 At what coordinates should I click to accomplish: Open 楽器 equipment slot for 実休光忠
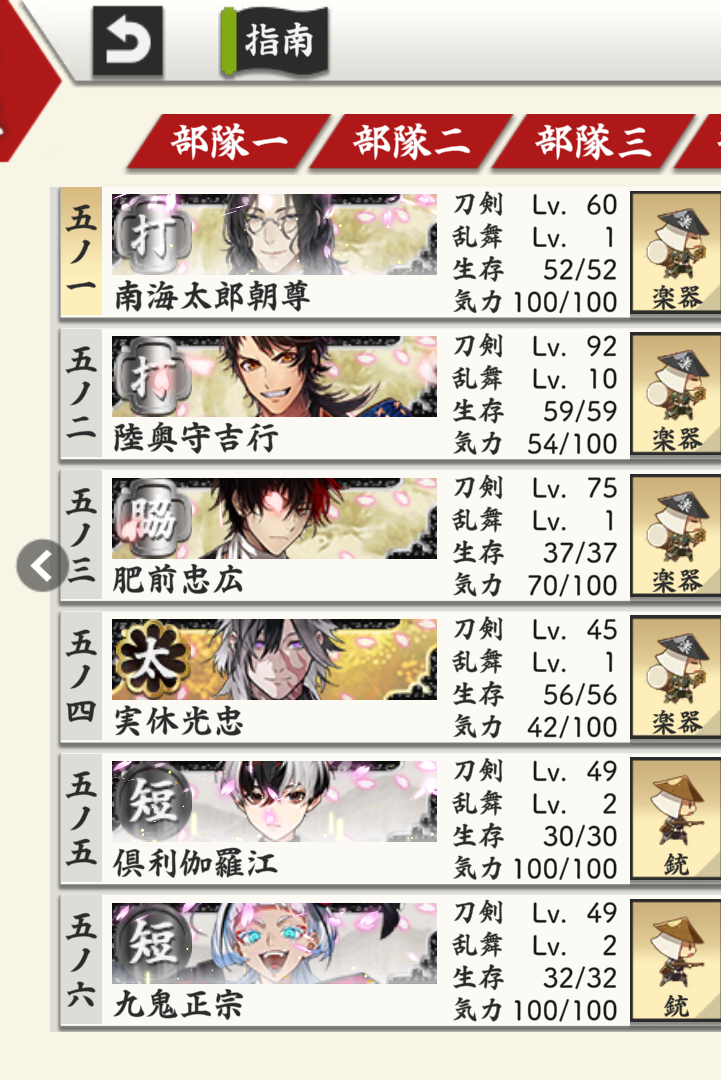(676, 678)
